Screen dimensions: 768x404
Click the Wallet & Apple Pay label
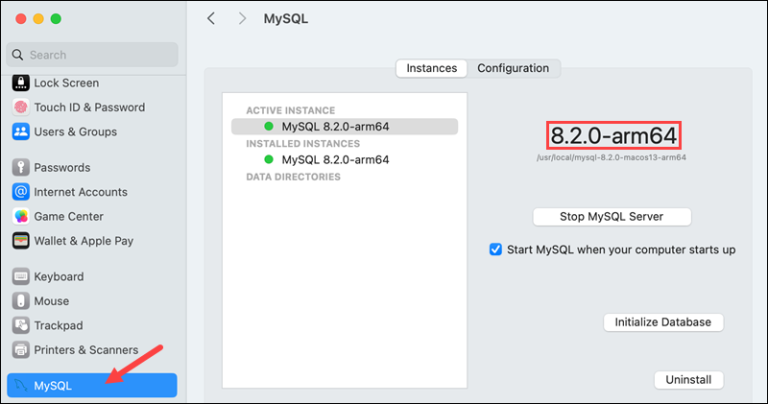tap(84, 241)
